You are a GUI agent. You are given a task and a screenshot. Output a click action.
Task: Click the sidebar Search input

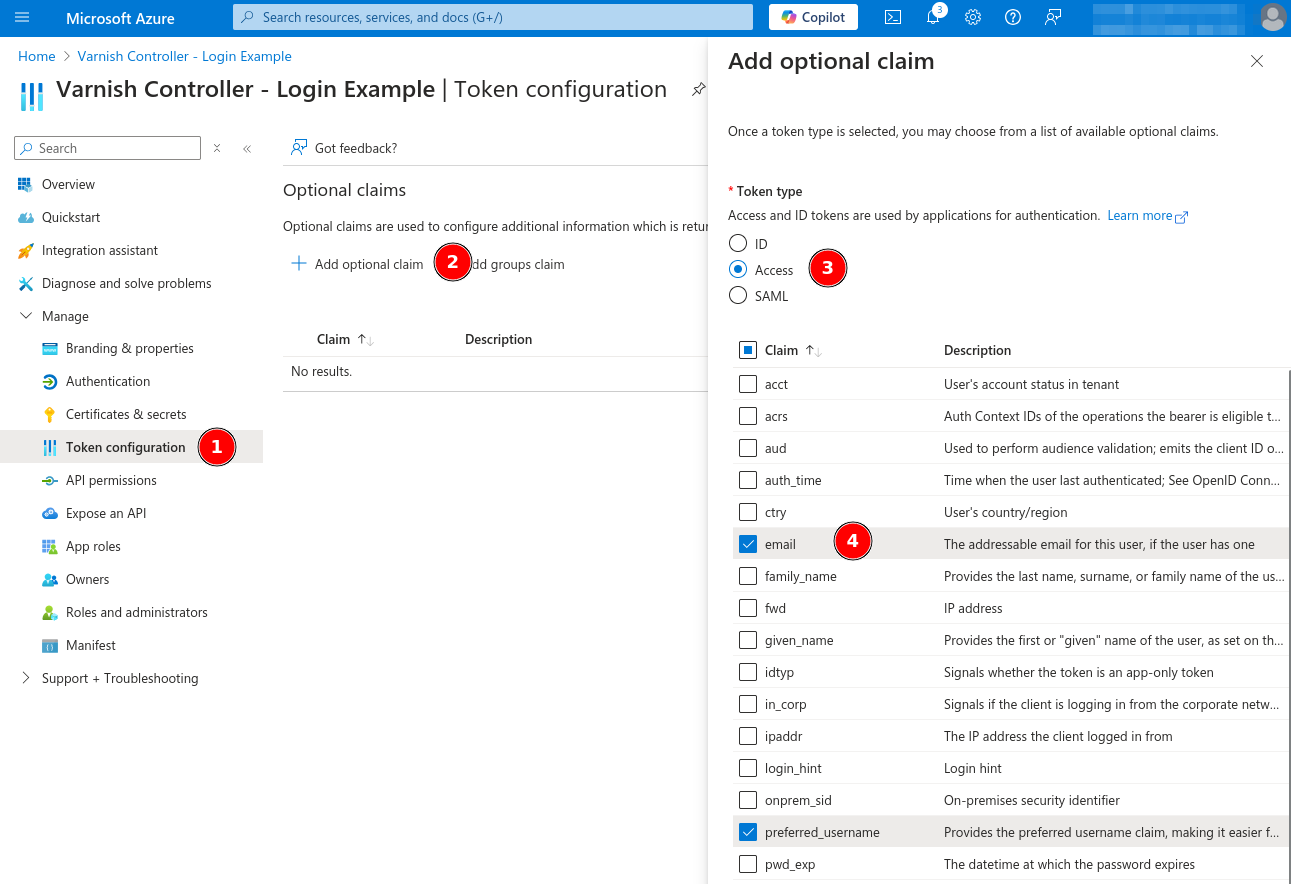tap(108, 148)
